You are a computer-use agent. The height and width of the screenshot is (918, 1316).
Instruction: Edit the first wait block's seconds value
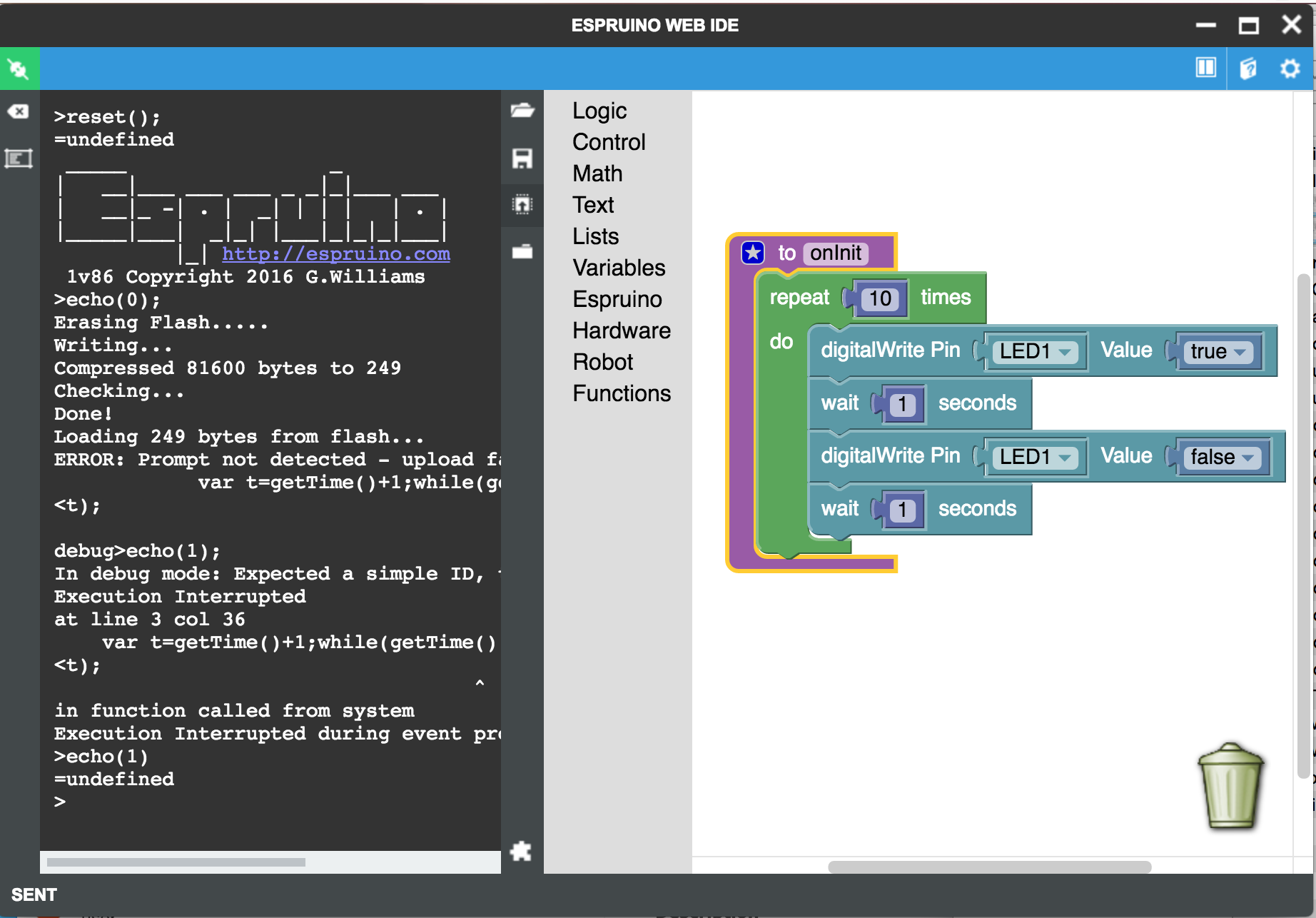click(902, 404)
